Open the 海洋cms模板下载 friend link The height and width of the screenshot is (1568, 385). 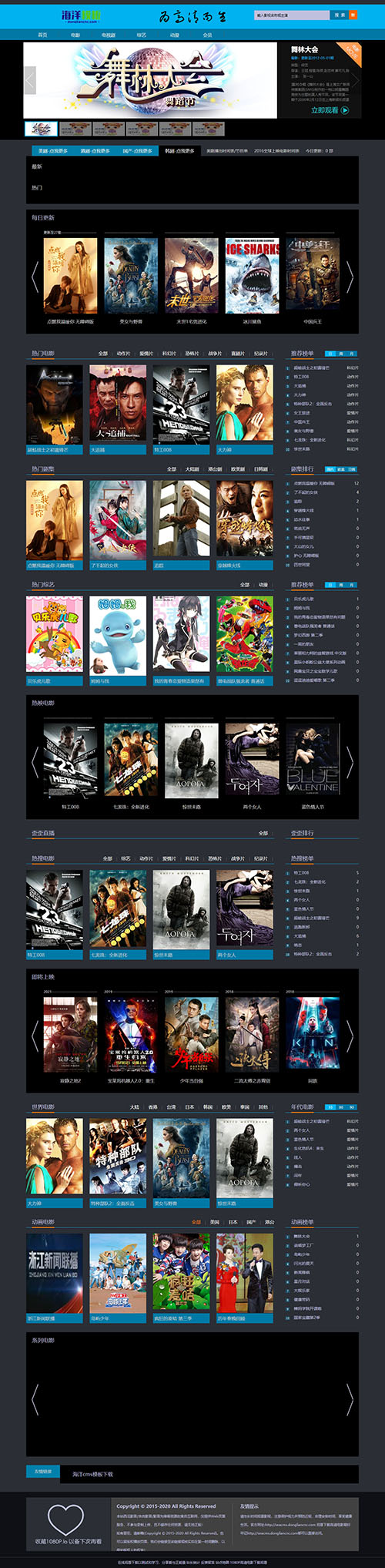(x=93, y=1474)
